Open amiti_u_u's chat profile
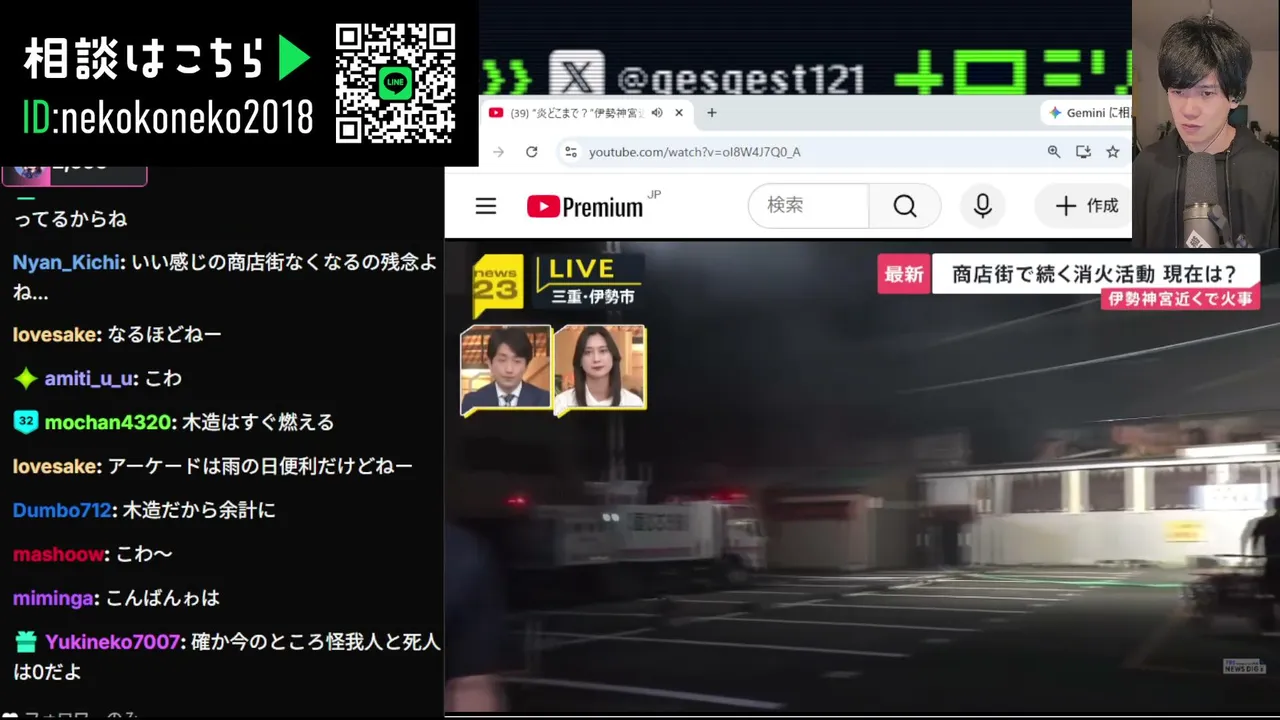This screenshot has height=720, width=1280. [x=89, y=378]
